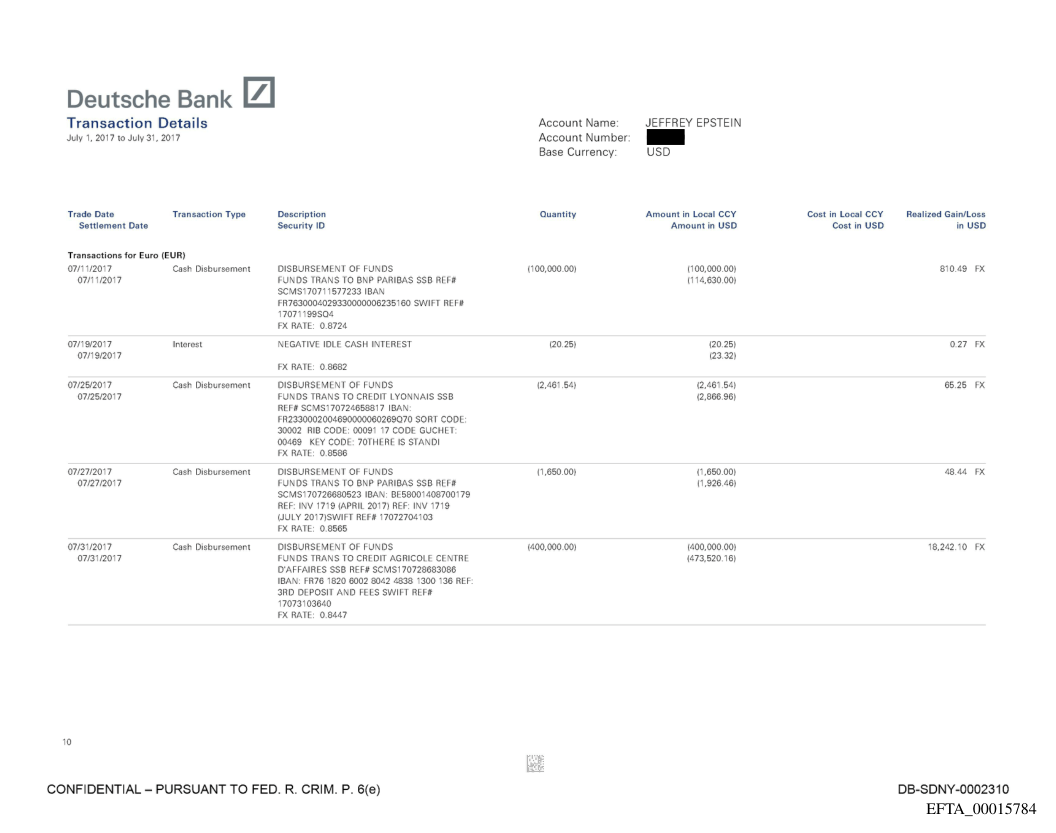This screenshot has width=1056, height=833.
Task: Select the Realized Gain/Loss column header
Action: [x=945, y=214]
